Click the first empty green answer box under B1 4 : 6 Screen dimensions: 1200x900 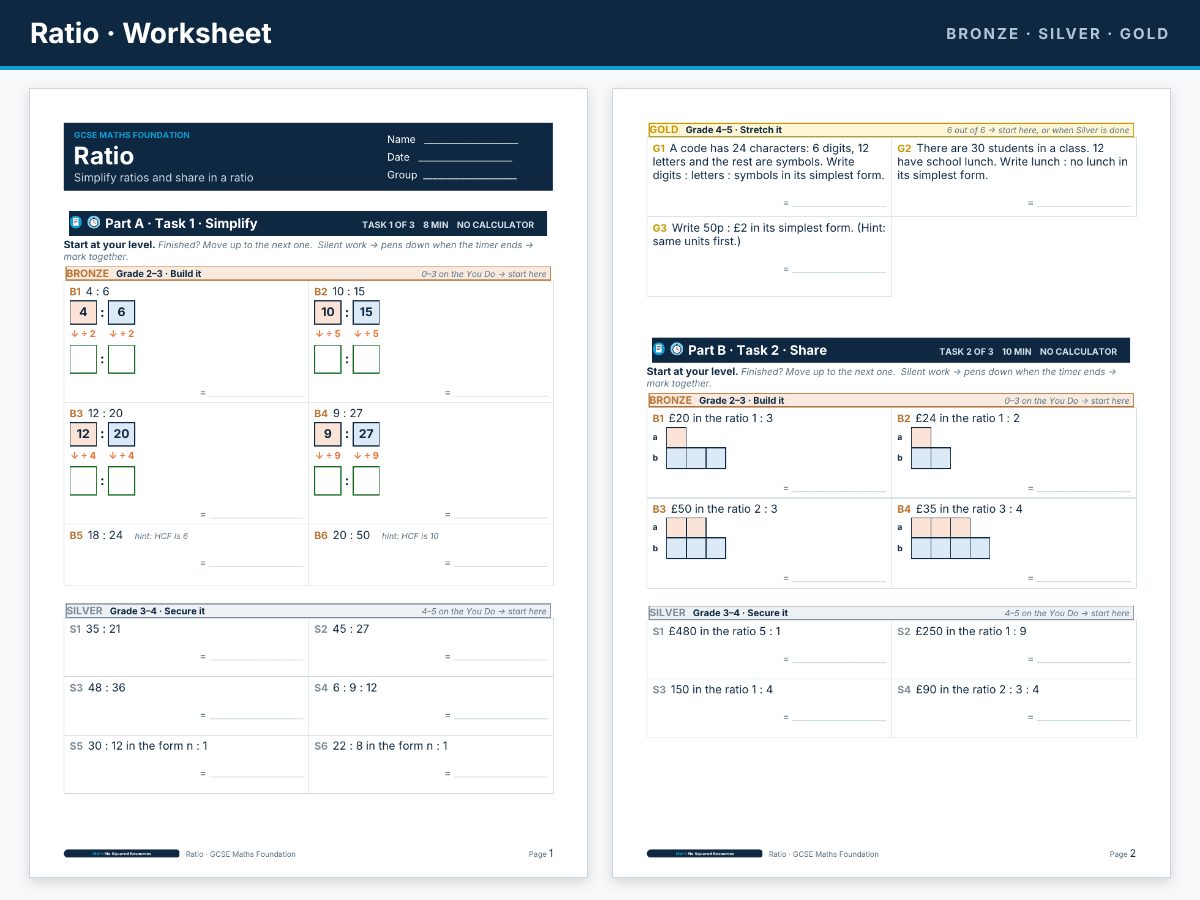[x=83, y=359]
